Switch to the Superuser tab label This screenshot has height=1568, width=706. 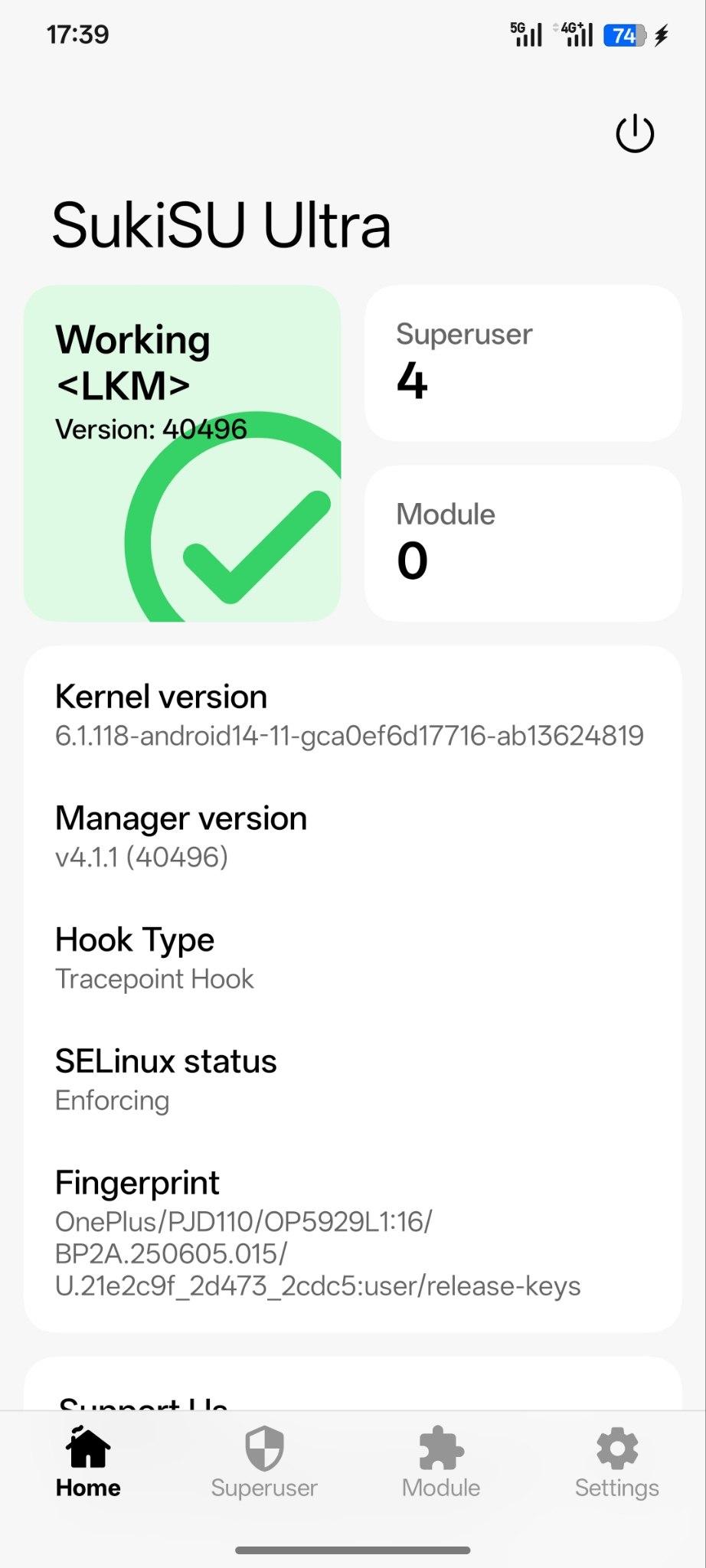(264, 1488)
